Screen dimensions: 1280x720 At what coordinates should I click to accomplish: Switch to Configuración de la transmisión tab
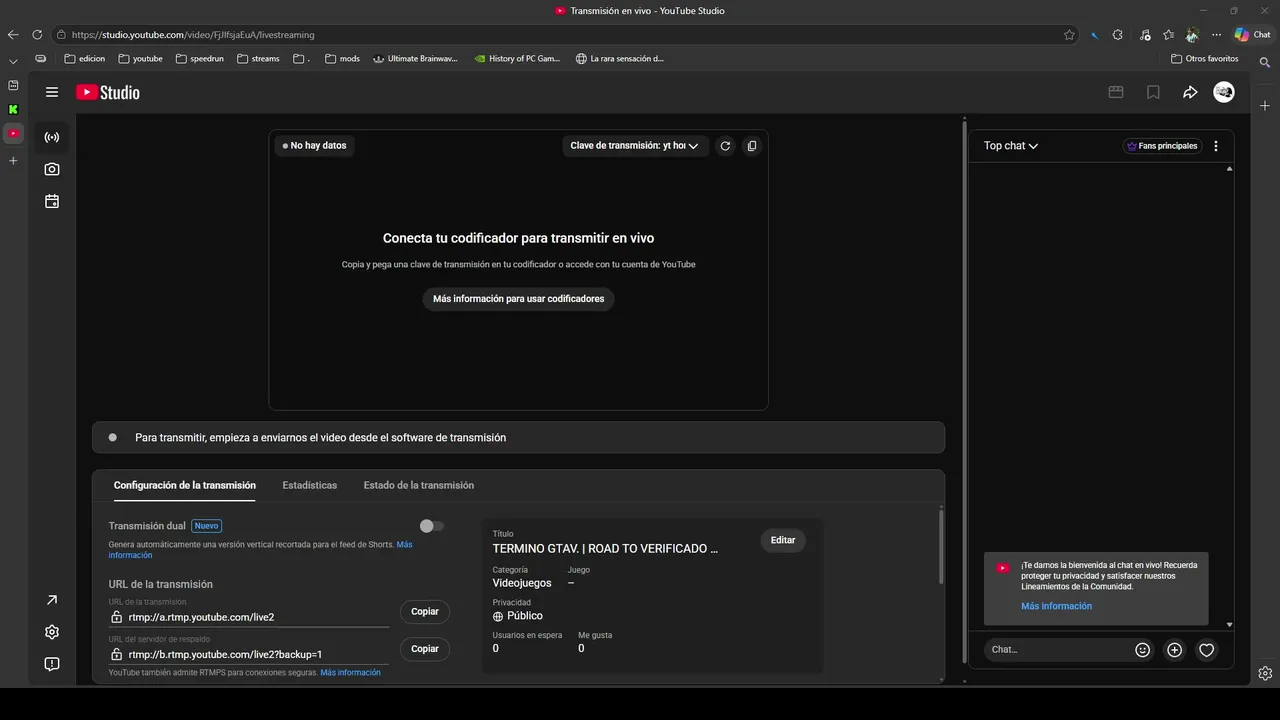[184, 485]
